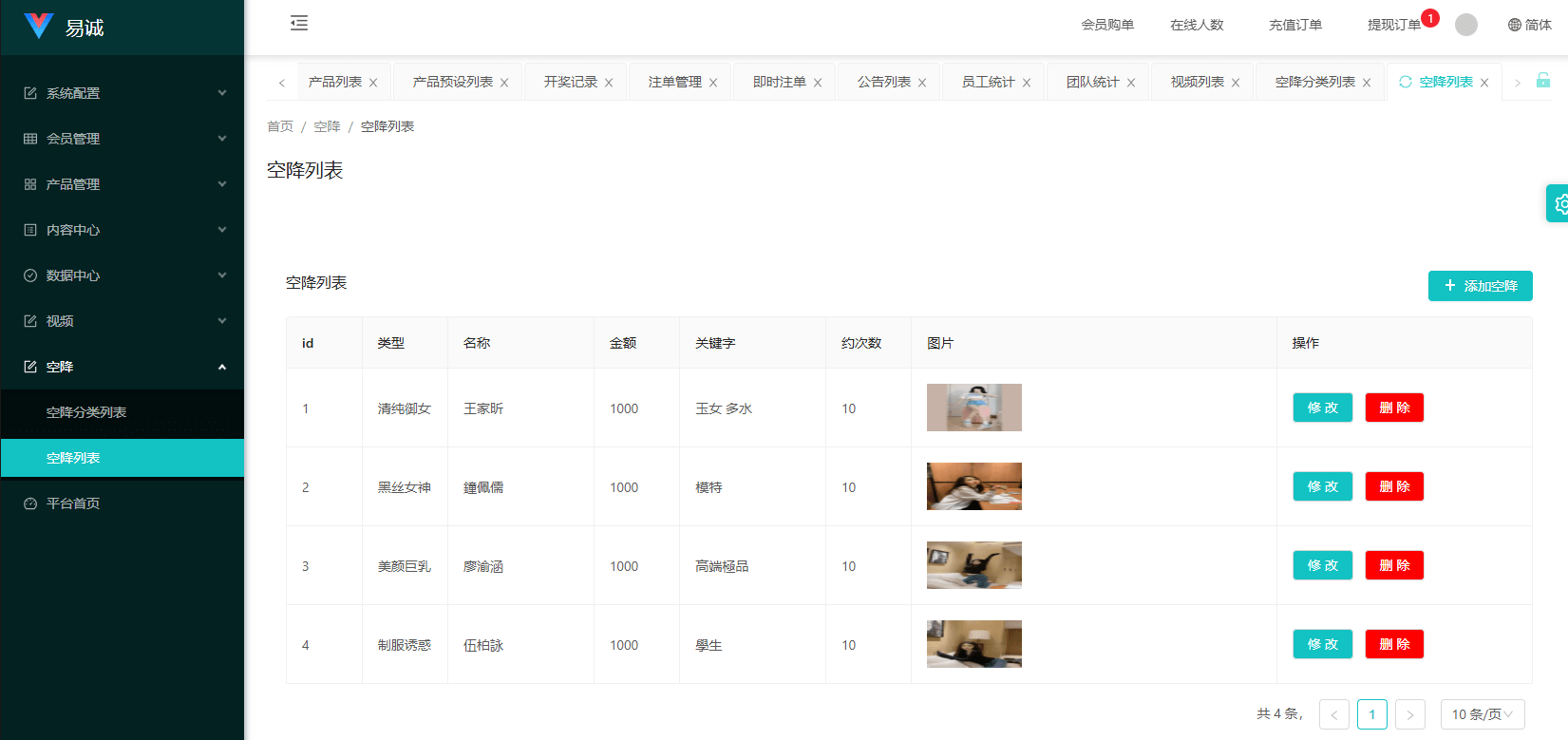The image size is (1568, 740).
Task: Refresh the active 空降列表 tab via its reload icon
Action: 1406,83
